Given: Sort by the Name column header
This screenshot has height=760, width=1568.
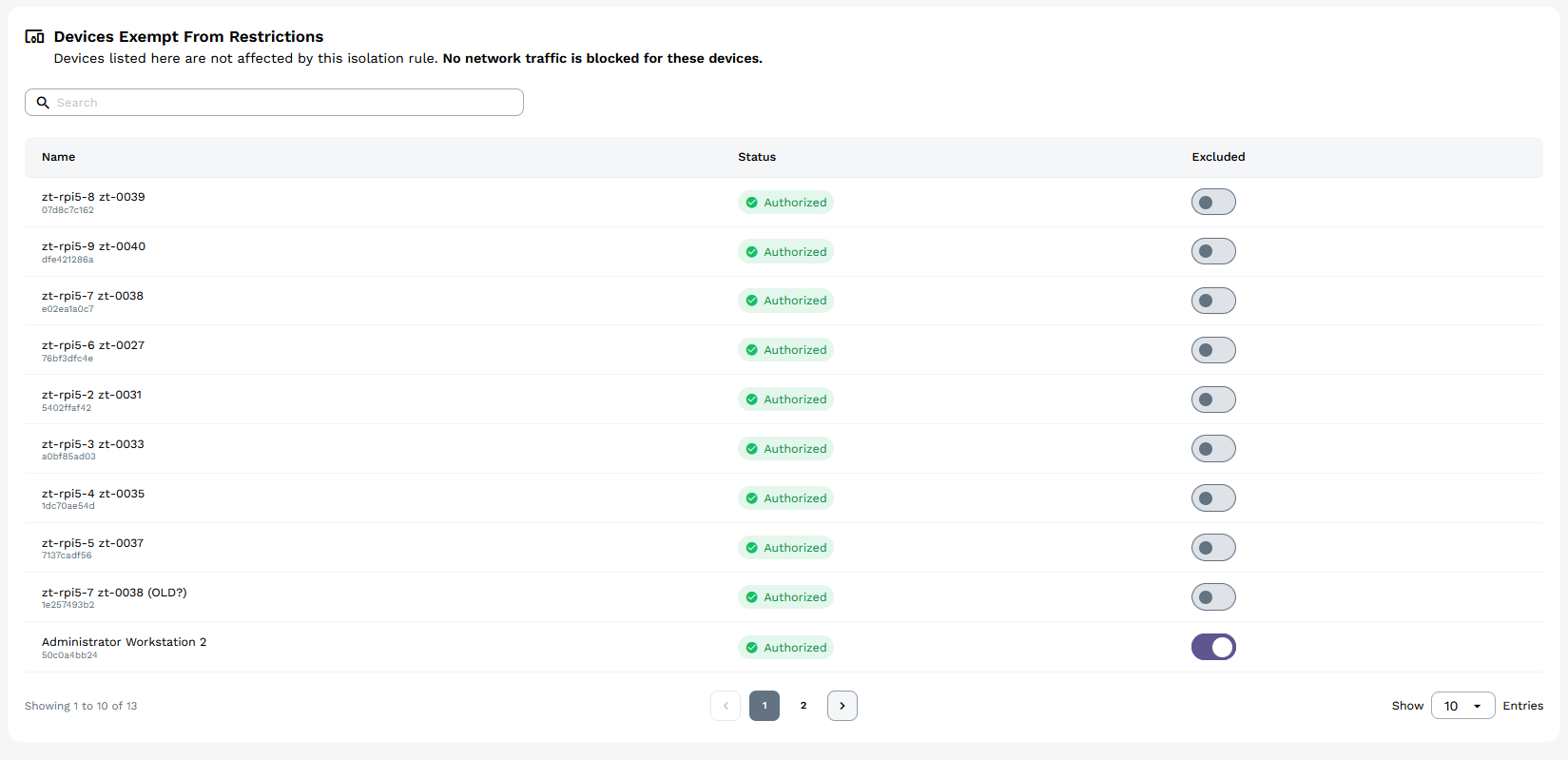Looking at the screenshot, I should tap(58, 157).
